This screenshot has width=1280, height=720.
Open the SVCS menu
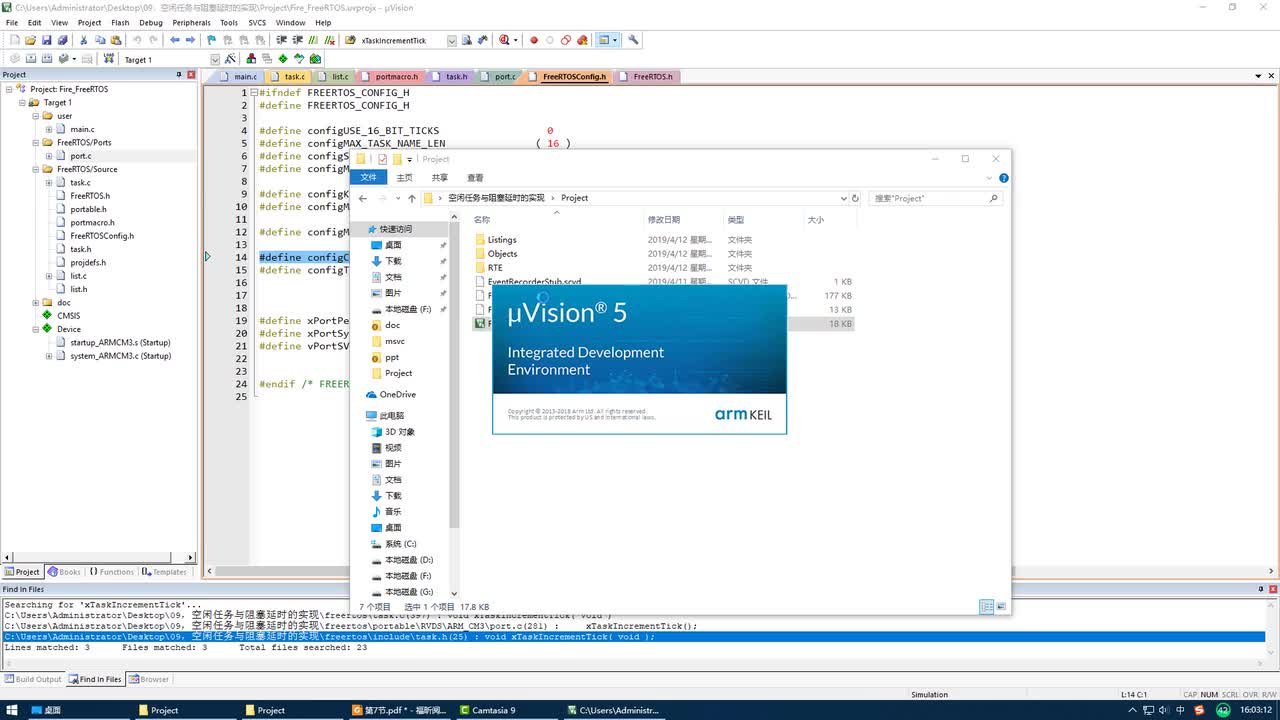(x=257, y=22)
